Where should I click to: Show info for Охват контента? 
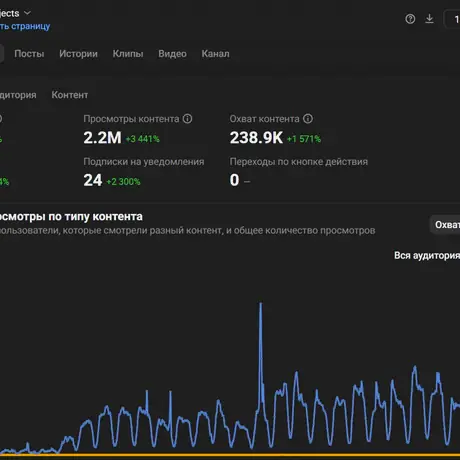(x=308, y=119)
